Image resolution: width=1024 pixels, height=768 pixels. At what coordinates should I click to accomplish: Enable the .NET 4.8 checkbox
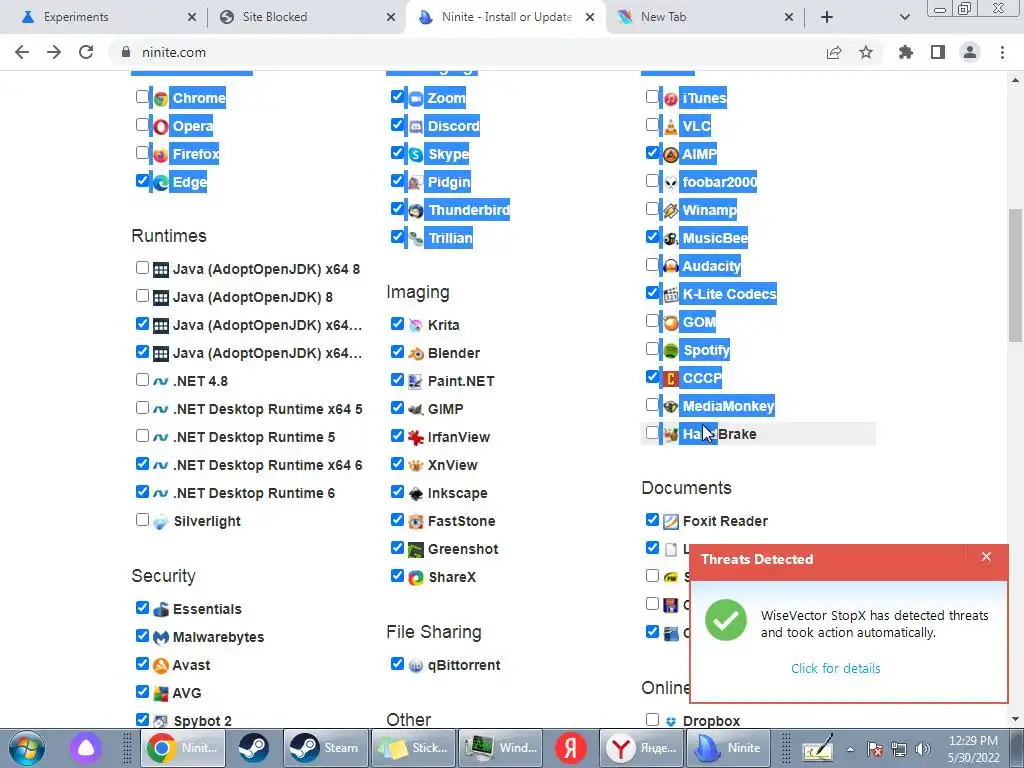(x=142, y=379)
